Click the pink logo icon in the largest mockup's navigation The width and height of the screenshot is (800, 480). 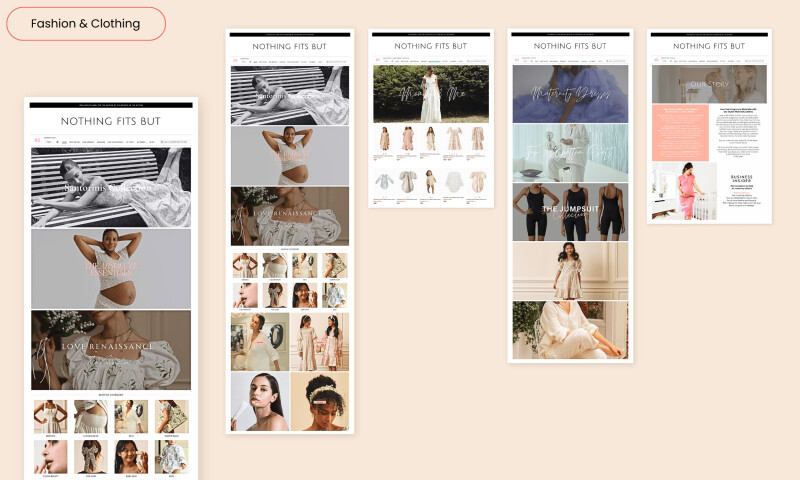point(37,141)
